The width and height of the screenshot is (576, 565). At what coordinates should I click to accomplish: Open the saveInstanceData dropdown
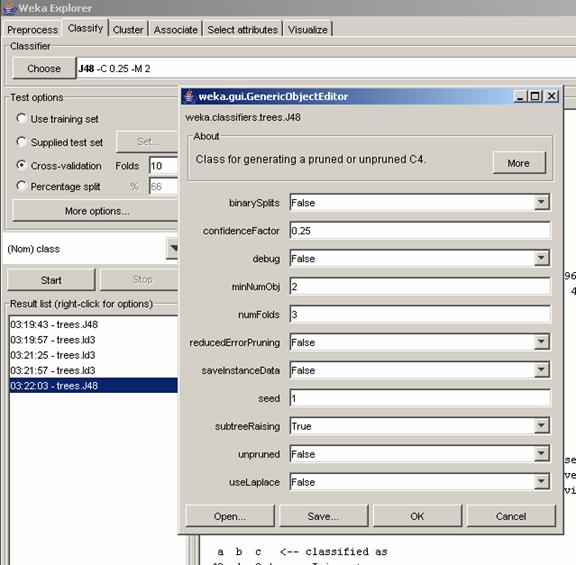click(541, 370)
